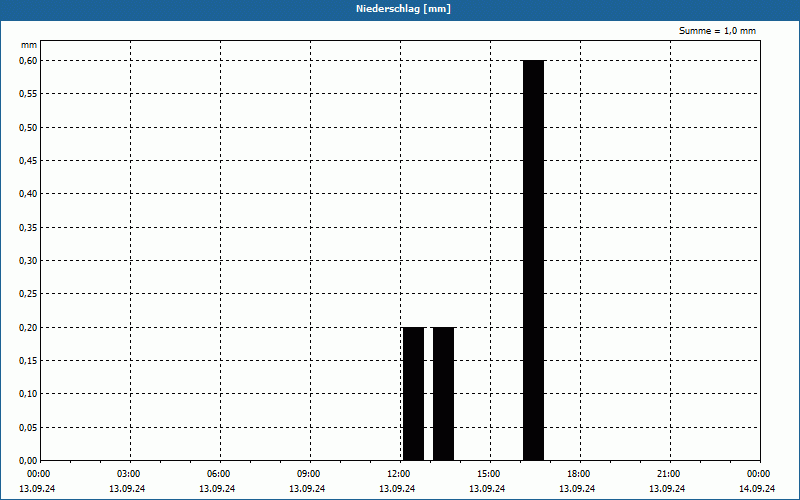The image size is (800, 500).
Task: Click the 13.09.24 date under 12:00
Action: (397, 489)
